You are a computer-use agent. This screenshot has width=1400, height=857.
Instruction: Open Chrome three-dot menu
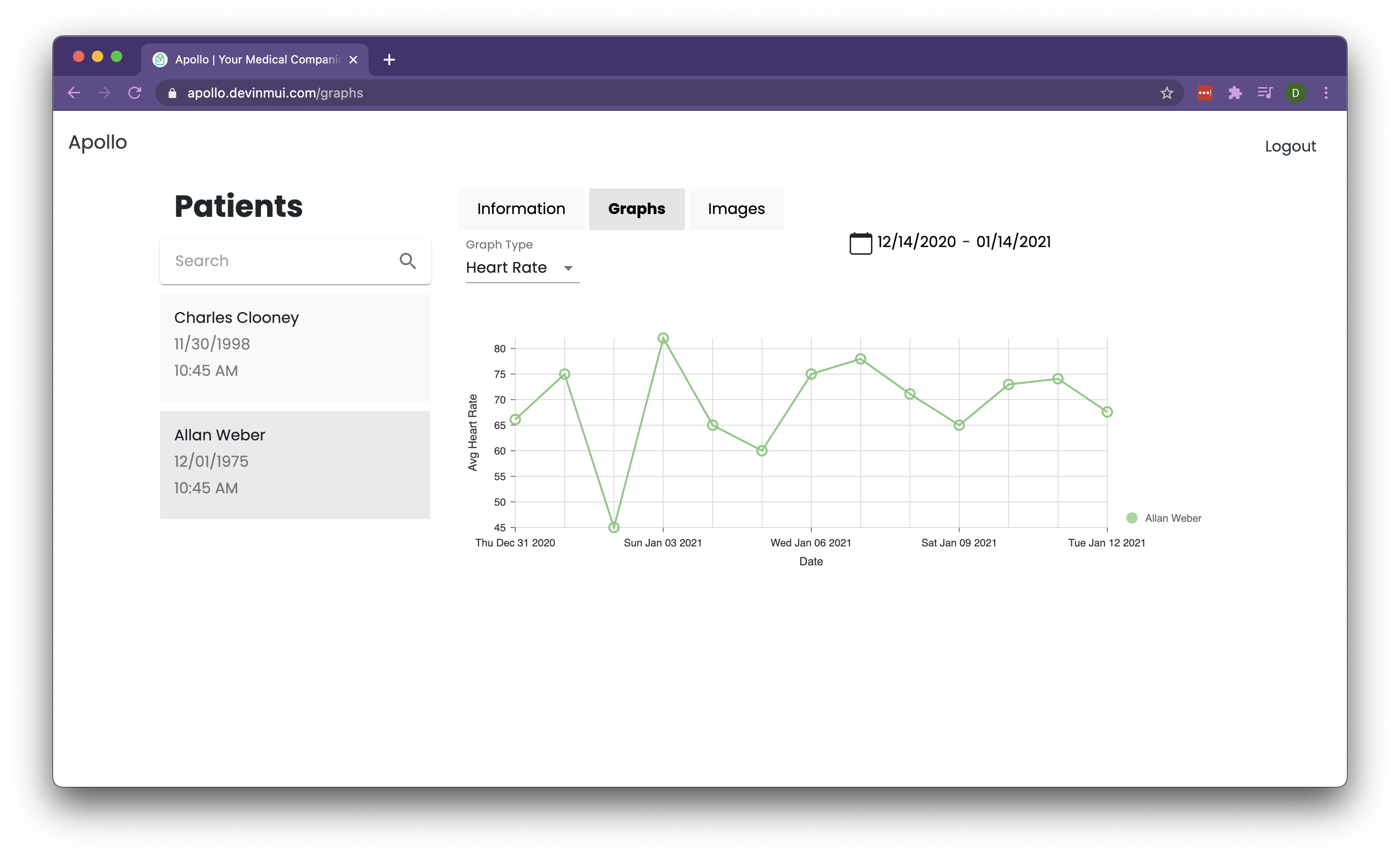[x=1326, y=93]
